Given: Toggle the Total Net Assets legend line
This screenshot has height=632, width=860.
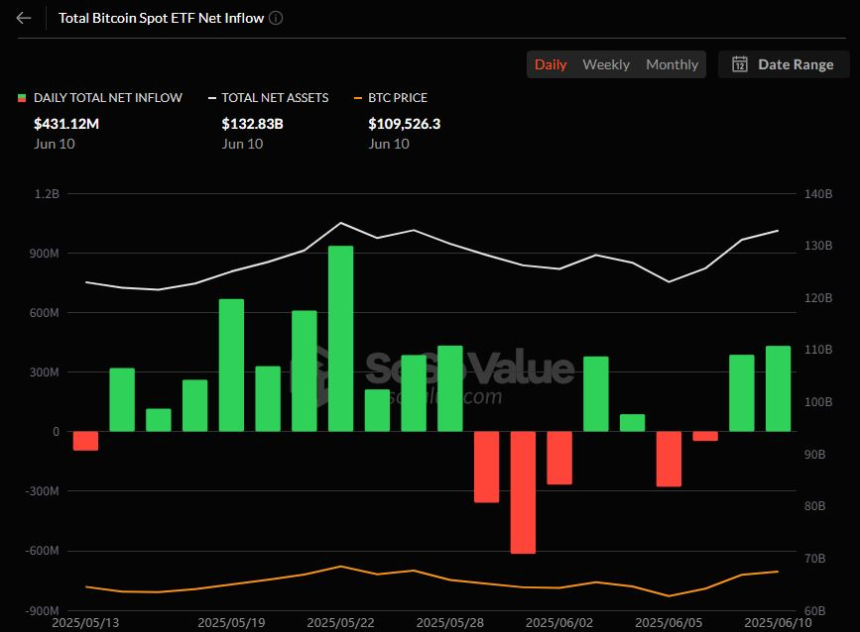Looking at the screenshot, I should tap(212, 98).
